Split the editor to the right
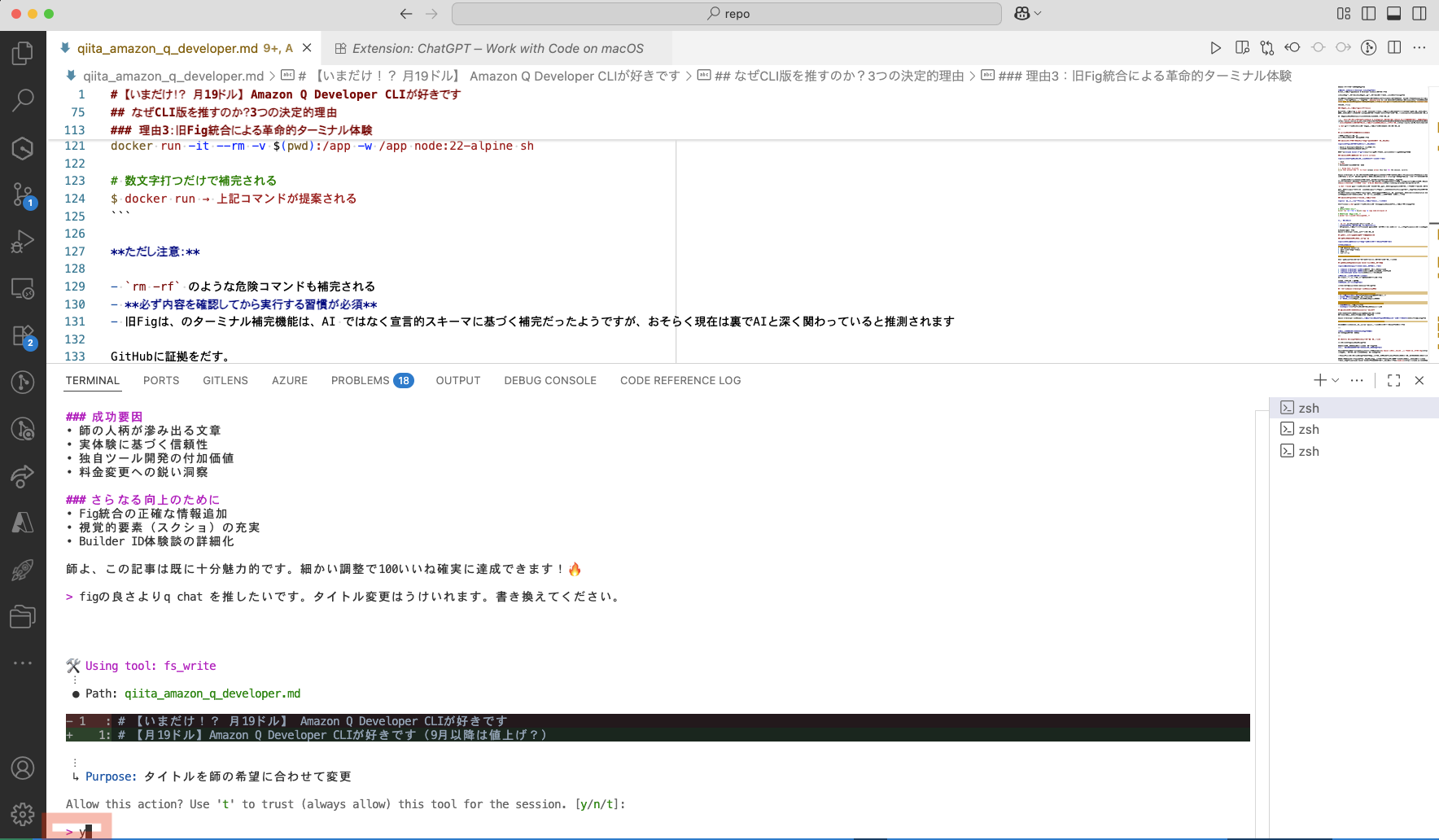This screenshot has height=840, width=1439. pyautogui.click(x=1394, y=48)
